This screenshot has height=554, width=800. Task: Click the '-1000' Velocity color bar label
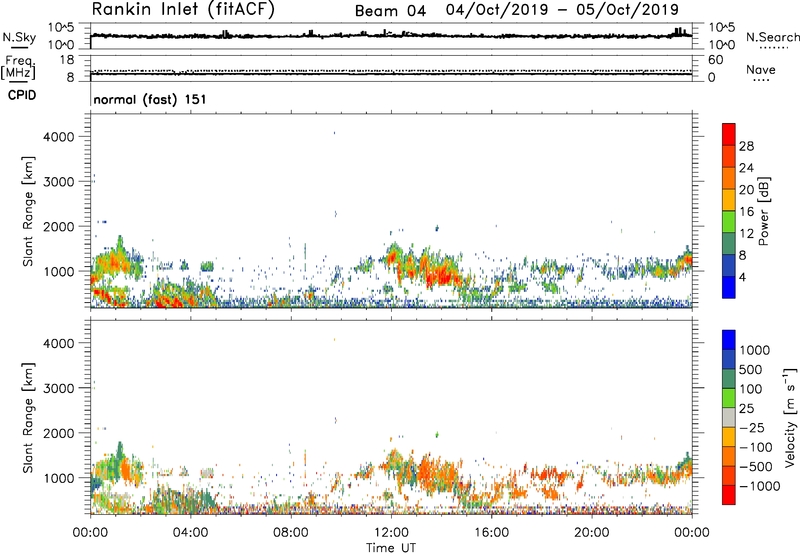[760, 486]
